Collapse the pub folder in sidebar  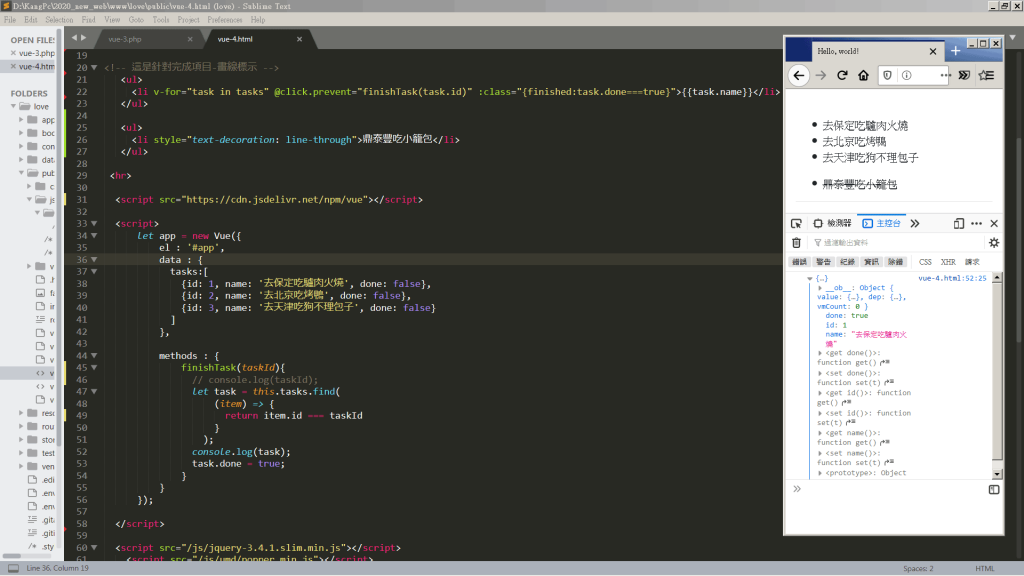tap(21, 173)
